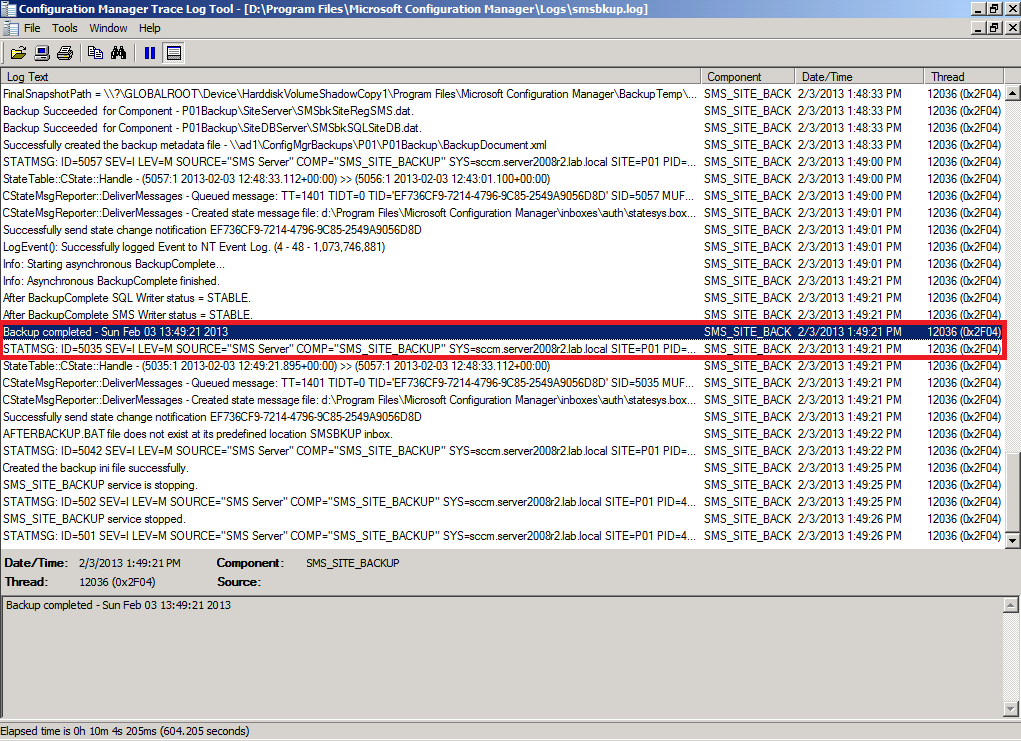The height and width of the screenshot is (741, 1021).
Task: Select the SMSbkSQLSiteDB.dat backup succeeded line
Action: click(502, 128)
